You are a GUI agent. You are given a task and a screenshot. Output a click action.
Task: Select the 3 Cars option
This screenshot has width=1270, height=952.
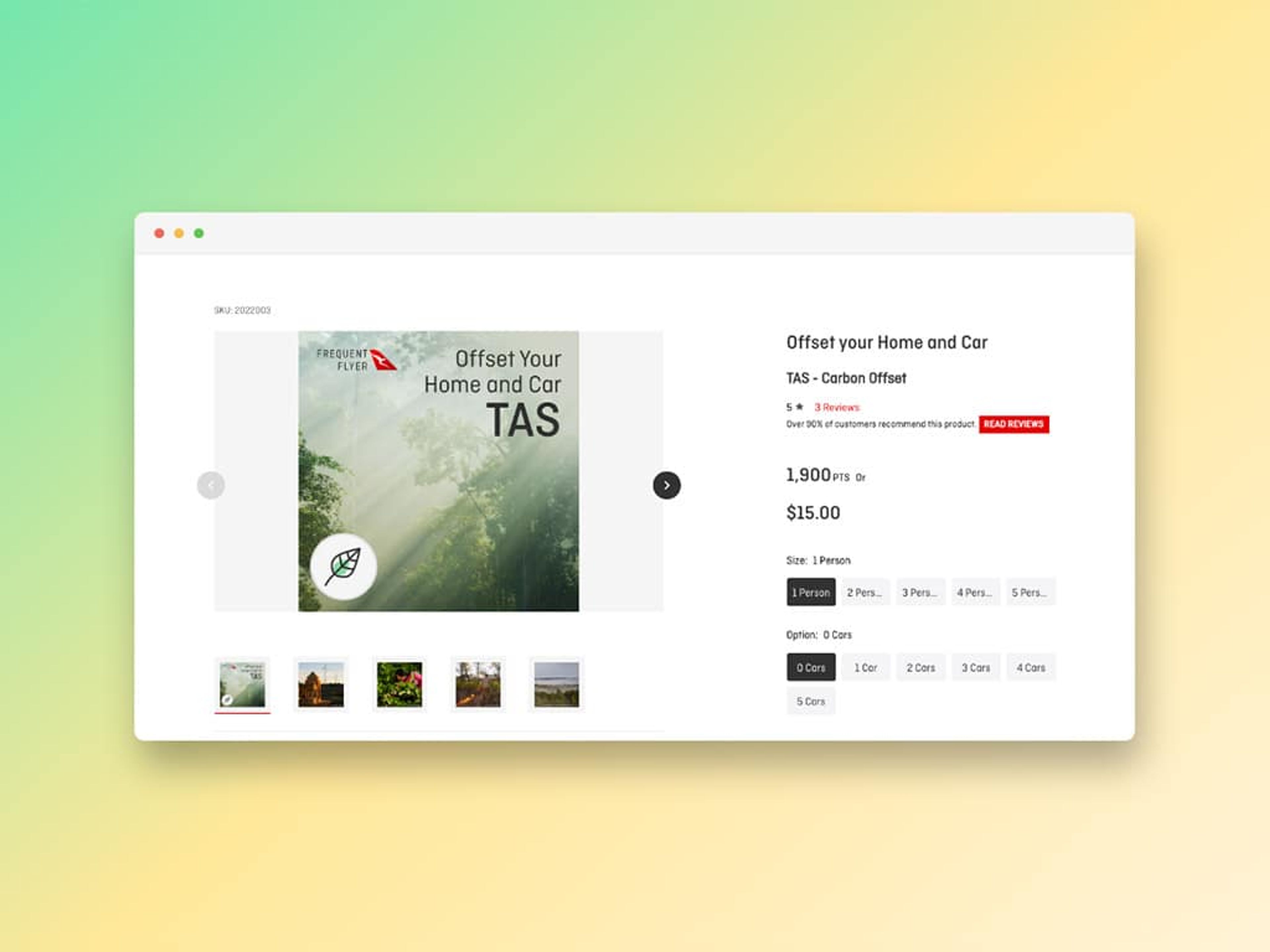pos(975,667)
